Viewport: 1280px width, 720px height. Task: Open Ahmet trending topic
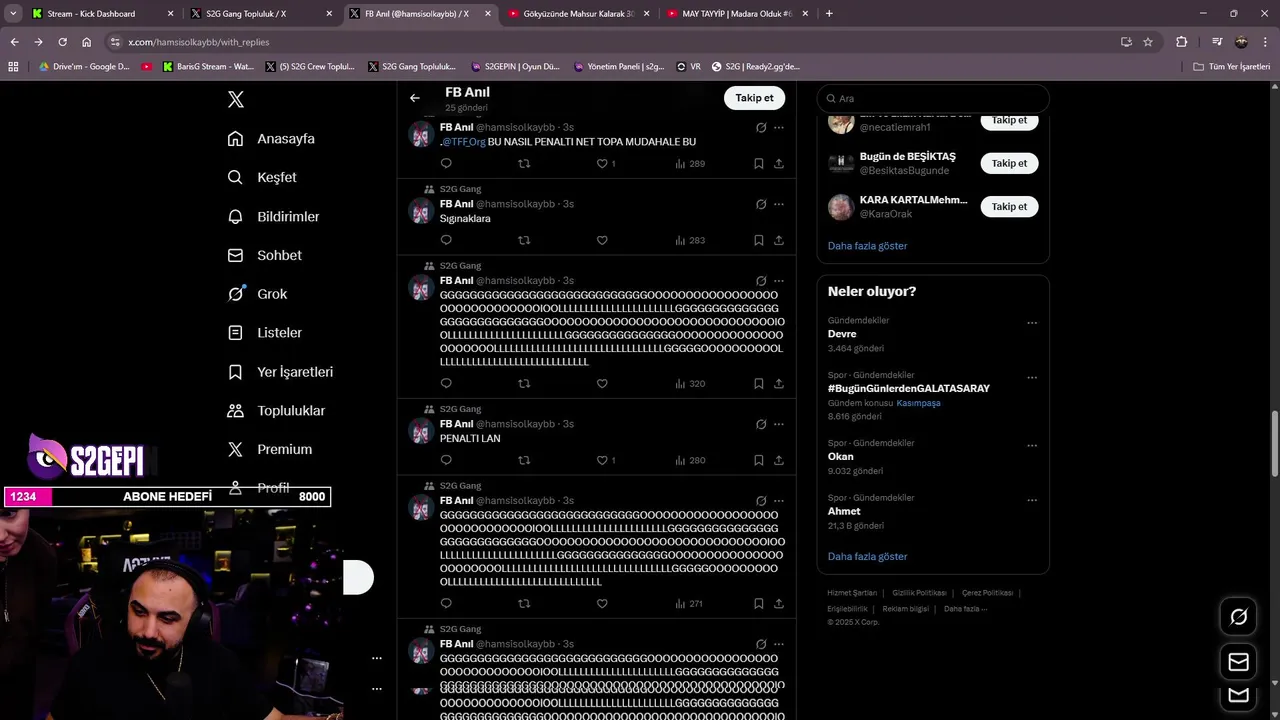pos(844,511)
